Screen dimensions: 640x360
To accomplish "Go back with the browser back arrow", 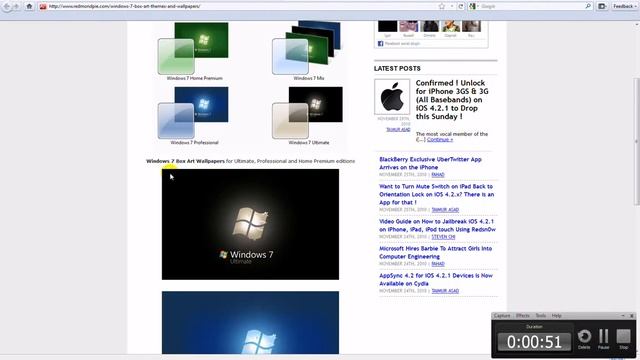I will point(7,6).
